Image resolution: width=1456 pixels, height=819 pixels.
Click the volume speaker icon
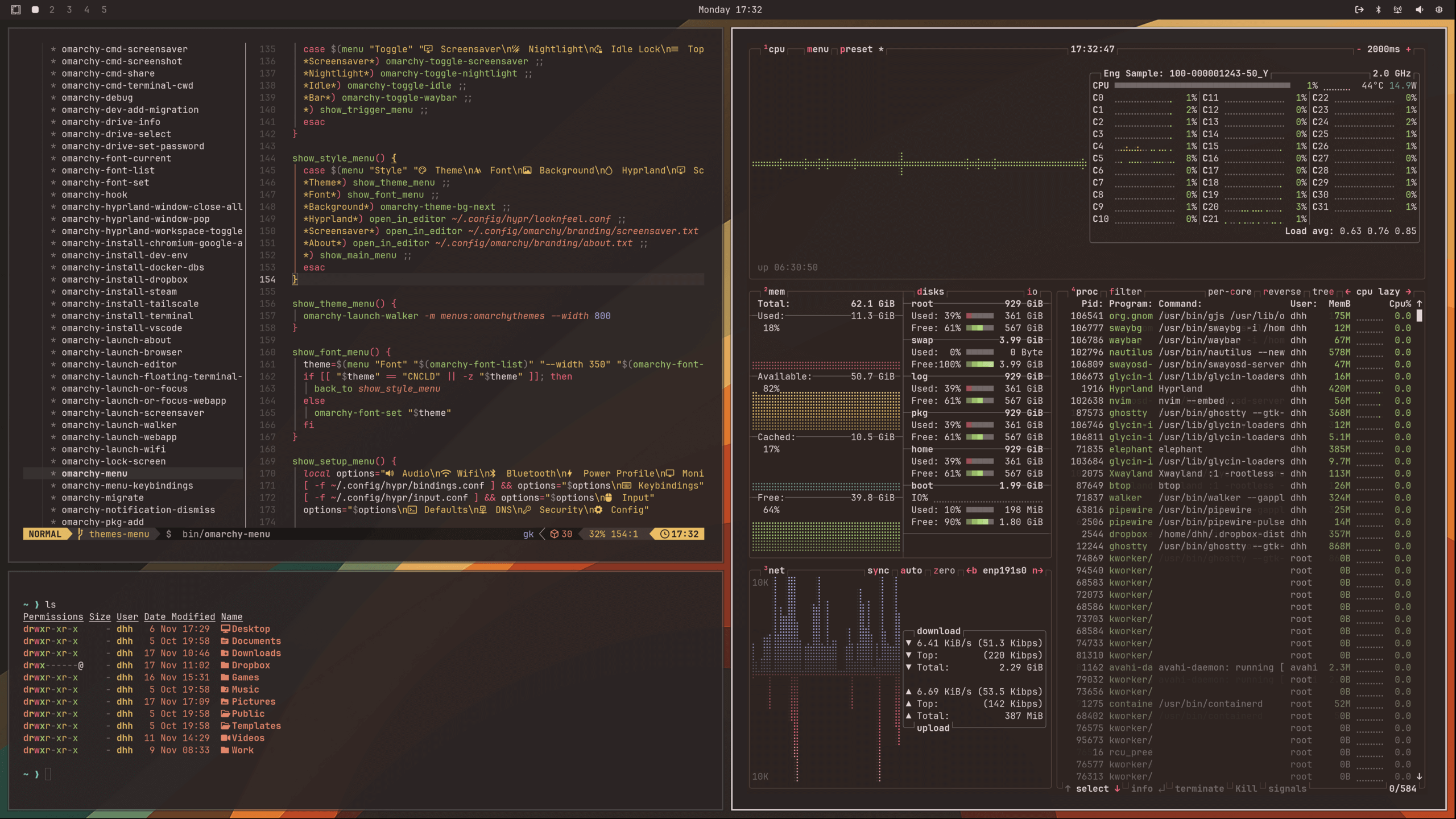1419,10
